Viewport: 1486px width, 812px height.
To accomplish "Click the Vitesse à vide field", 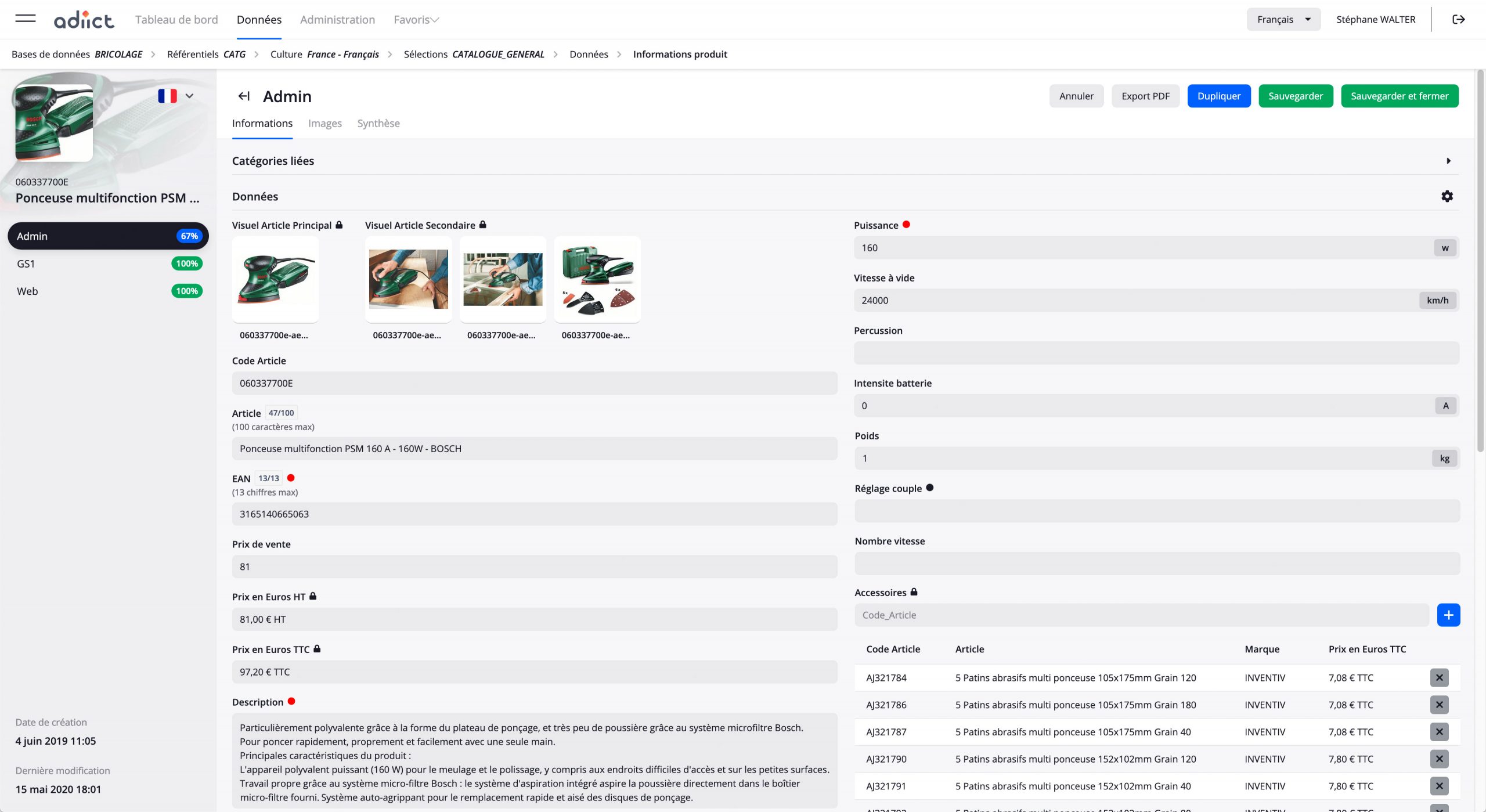I will [1156, 300].
